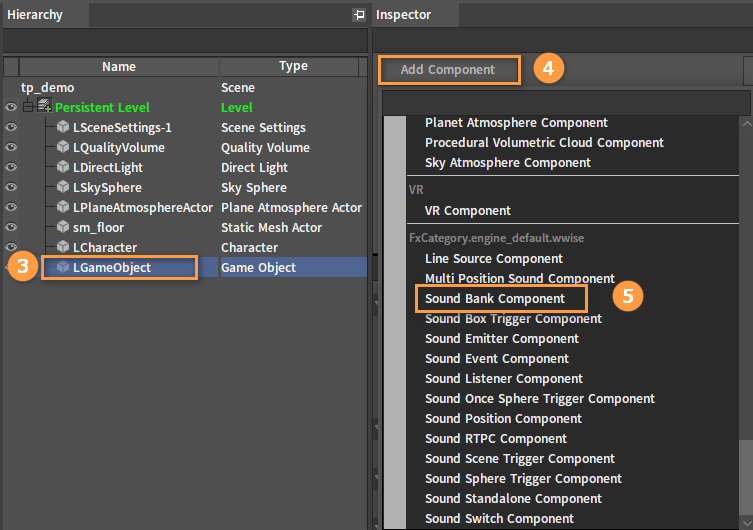Select Procedural Volumetric Cloud Component
Viewport: 753px width, 530px height.
click(x=544, y=143)
